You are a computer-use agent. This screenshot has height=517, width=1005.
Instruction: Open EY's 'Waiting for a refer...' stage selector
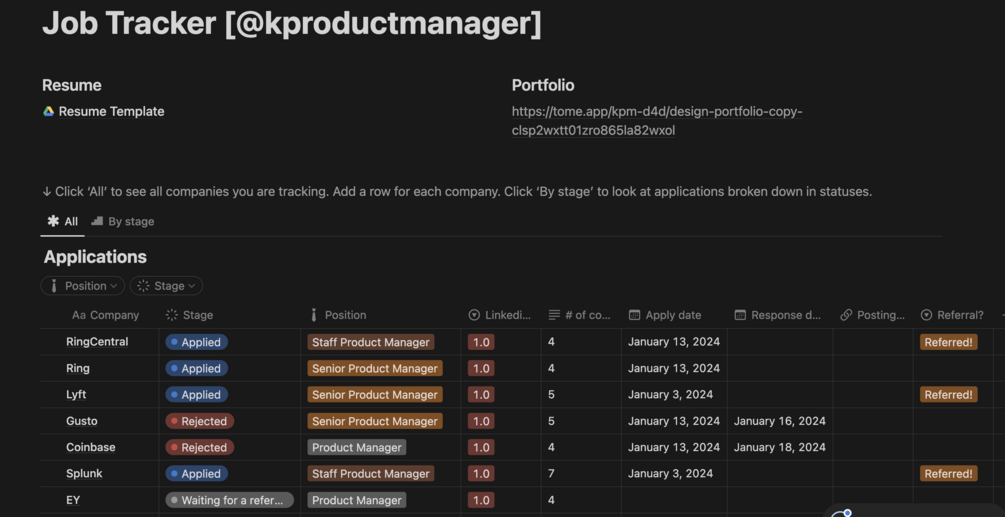(230, 500)
